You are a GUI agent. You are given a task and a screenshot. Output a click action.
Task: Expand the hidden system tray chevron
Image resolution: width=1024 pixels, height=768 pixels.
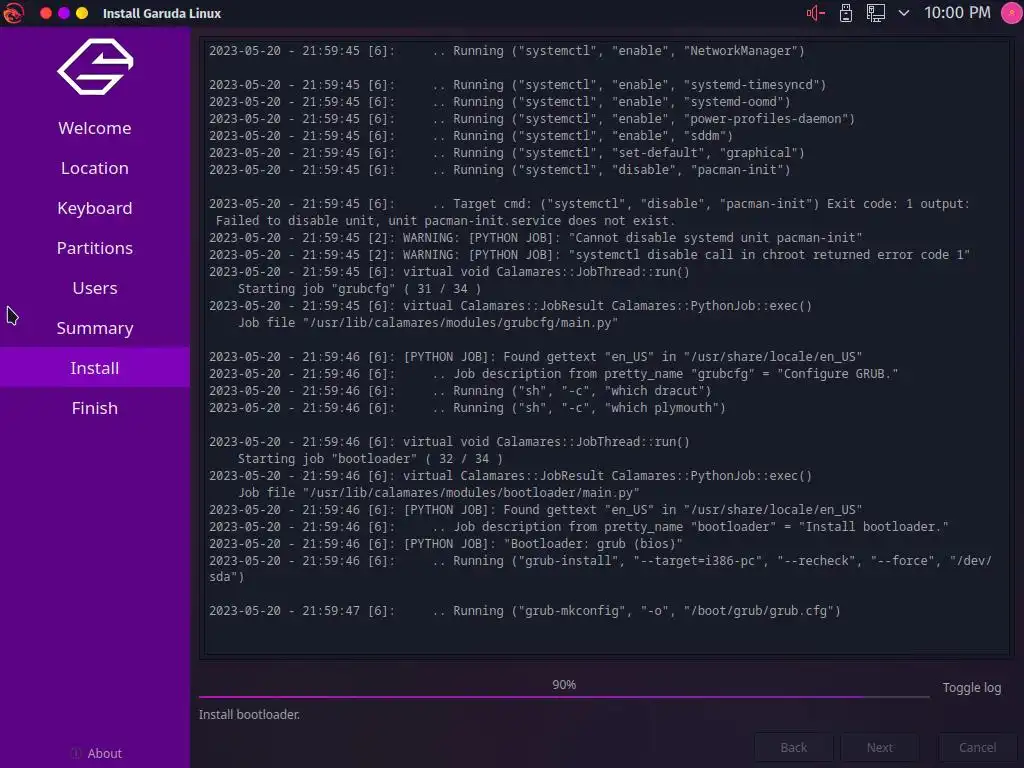click(x=904, y=13)
